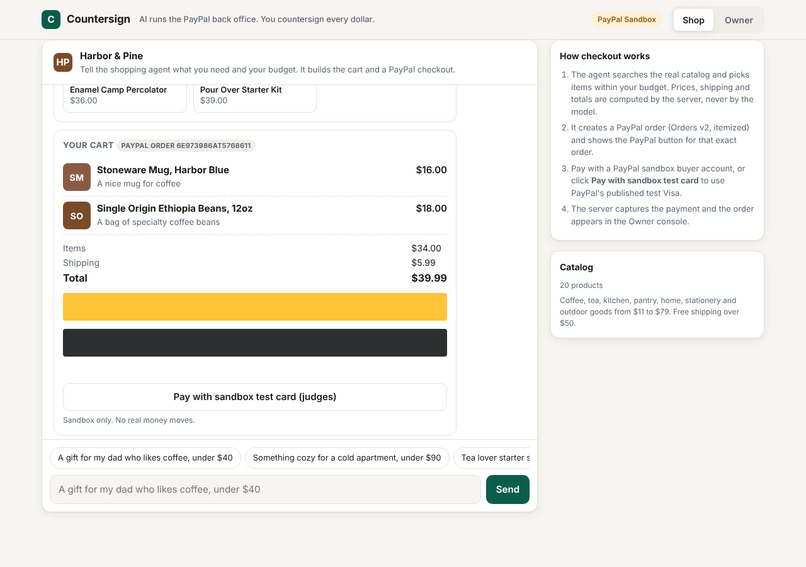The height and width of the screenshot is (567, 806).
Task: Pick the 'Tea lover starter' suggestion chip
Action: point(492,458)
